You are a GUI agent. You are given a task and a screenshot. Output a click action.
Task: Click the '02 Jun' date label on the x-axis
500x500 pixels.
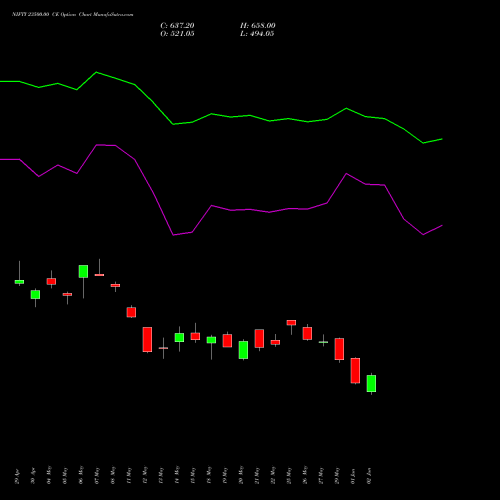(x=369, y=476)
